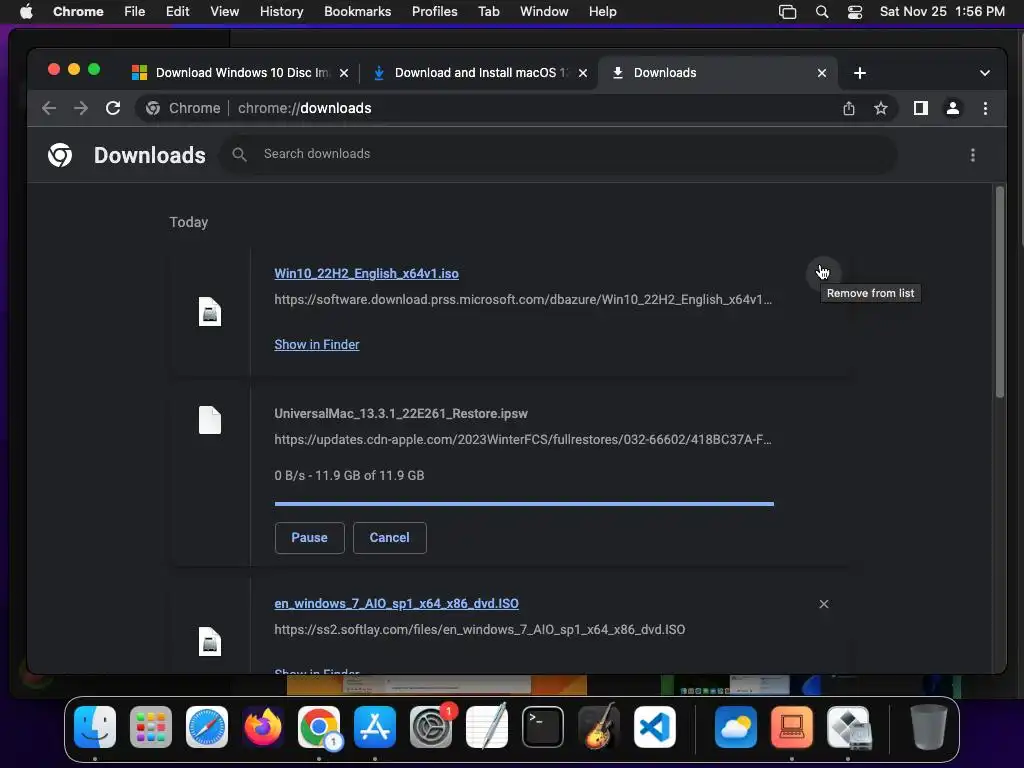Open Terminal from the Dock
The height and width of the screenshot is (768, 1024).
tap(543, 727)
